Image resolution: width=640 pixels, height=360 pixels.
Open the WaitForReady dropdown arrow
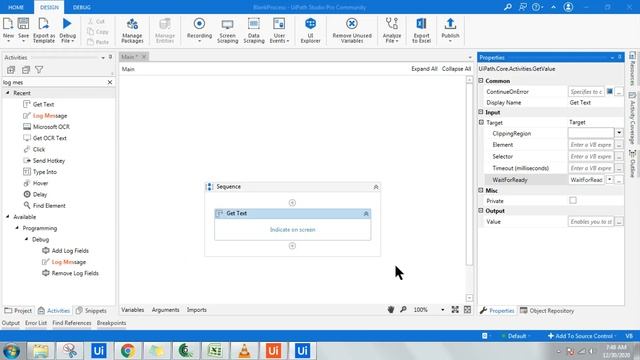click(x=610, y=180)
